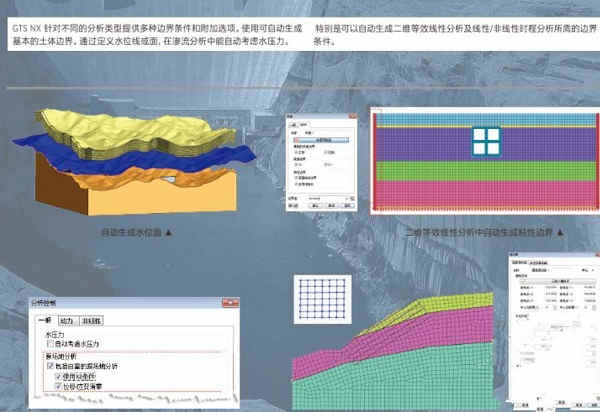Enable the 自动考虑水压力 checkbox
Viewport: 600px width, 412px height.
point(50,344)
